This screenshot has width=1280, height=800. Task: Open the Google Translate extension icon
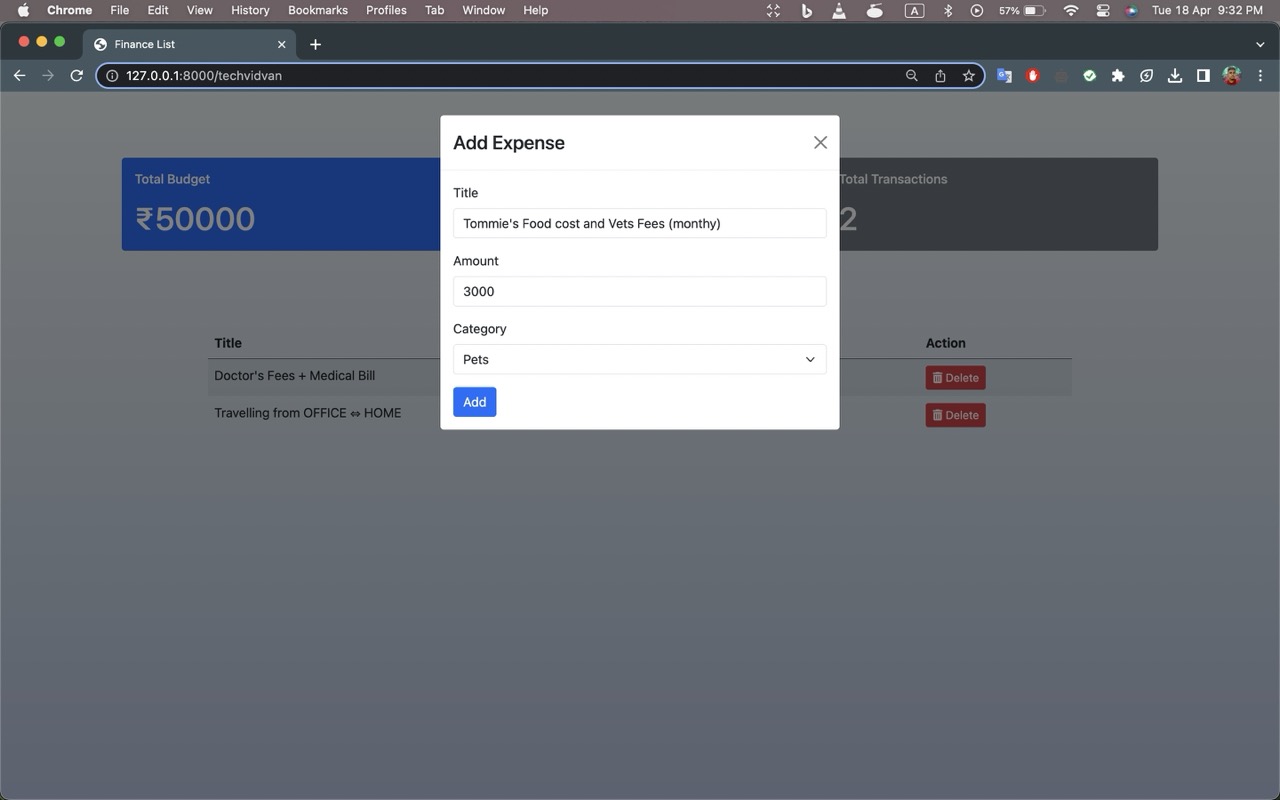pos(1003,75)
